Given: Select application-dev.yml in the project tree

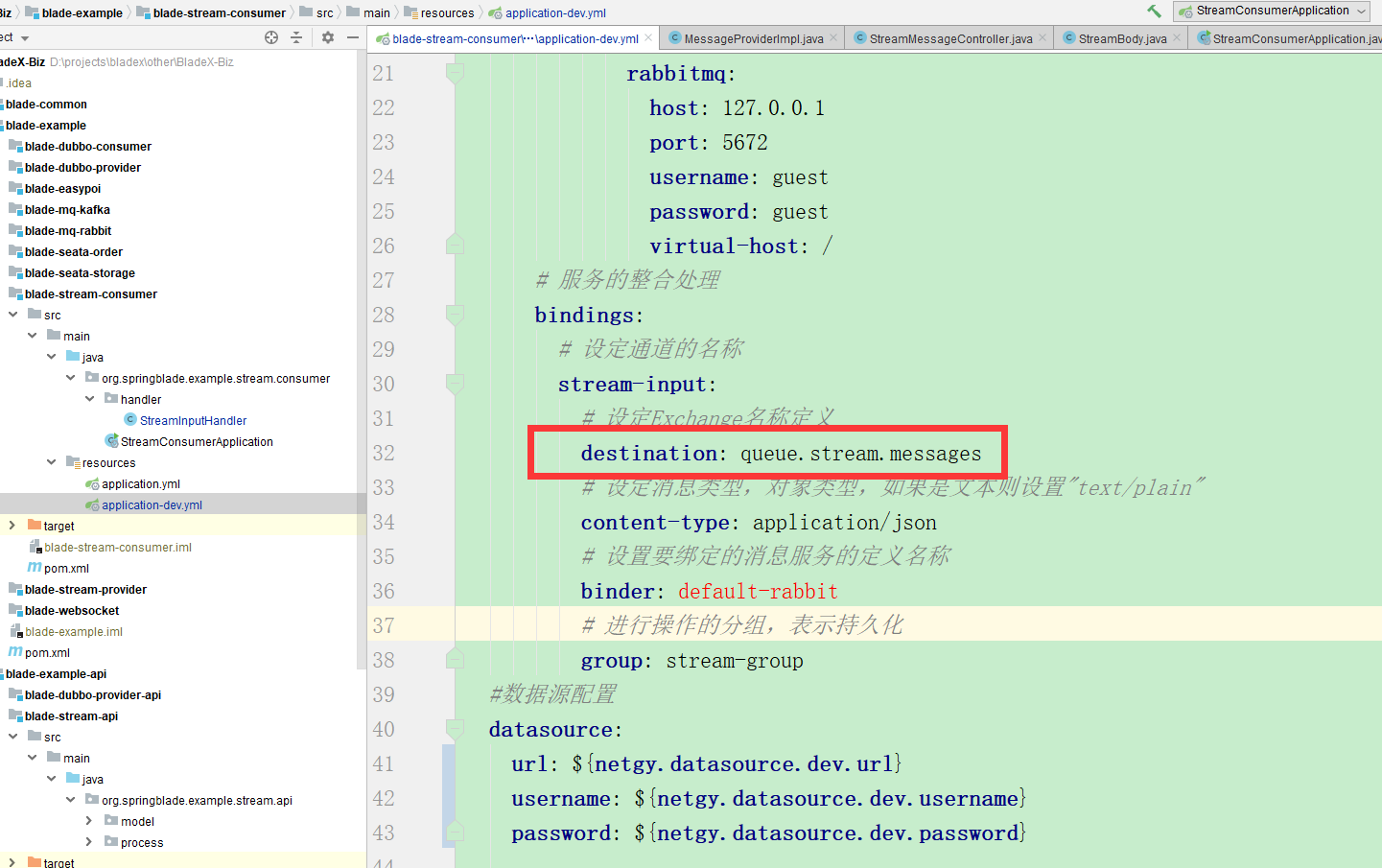Looking at the screenshot, I should 152,504.
